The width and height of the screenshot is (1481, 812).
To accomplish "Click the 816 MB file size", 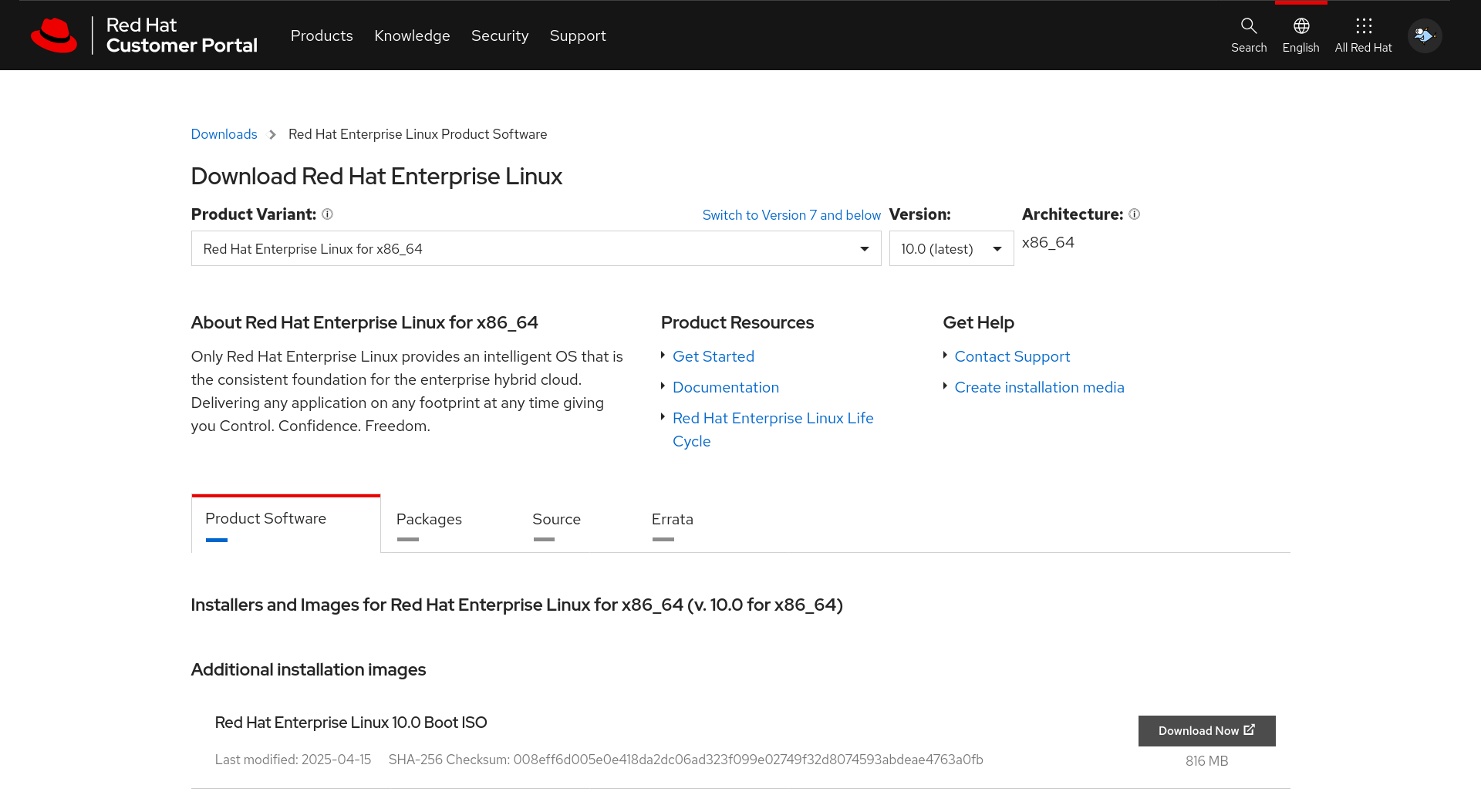I will [1206, 761].
